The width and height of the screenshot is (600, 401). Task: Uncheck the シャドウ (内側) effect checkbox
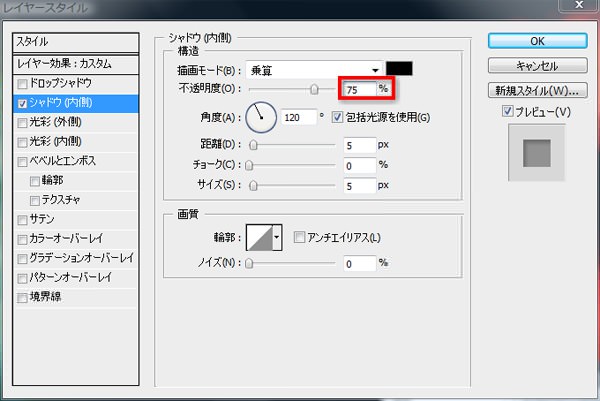tap(23, 102)
